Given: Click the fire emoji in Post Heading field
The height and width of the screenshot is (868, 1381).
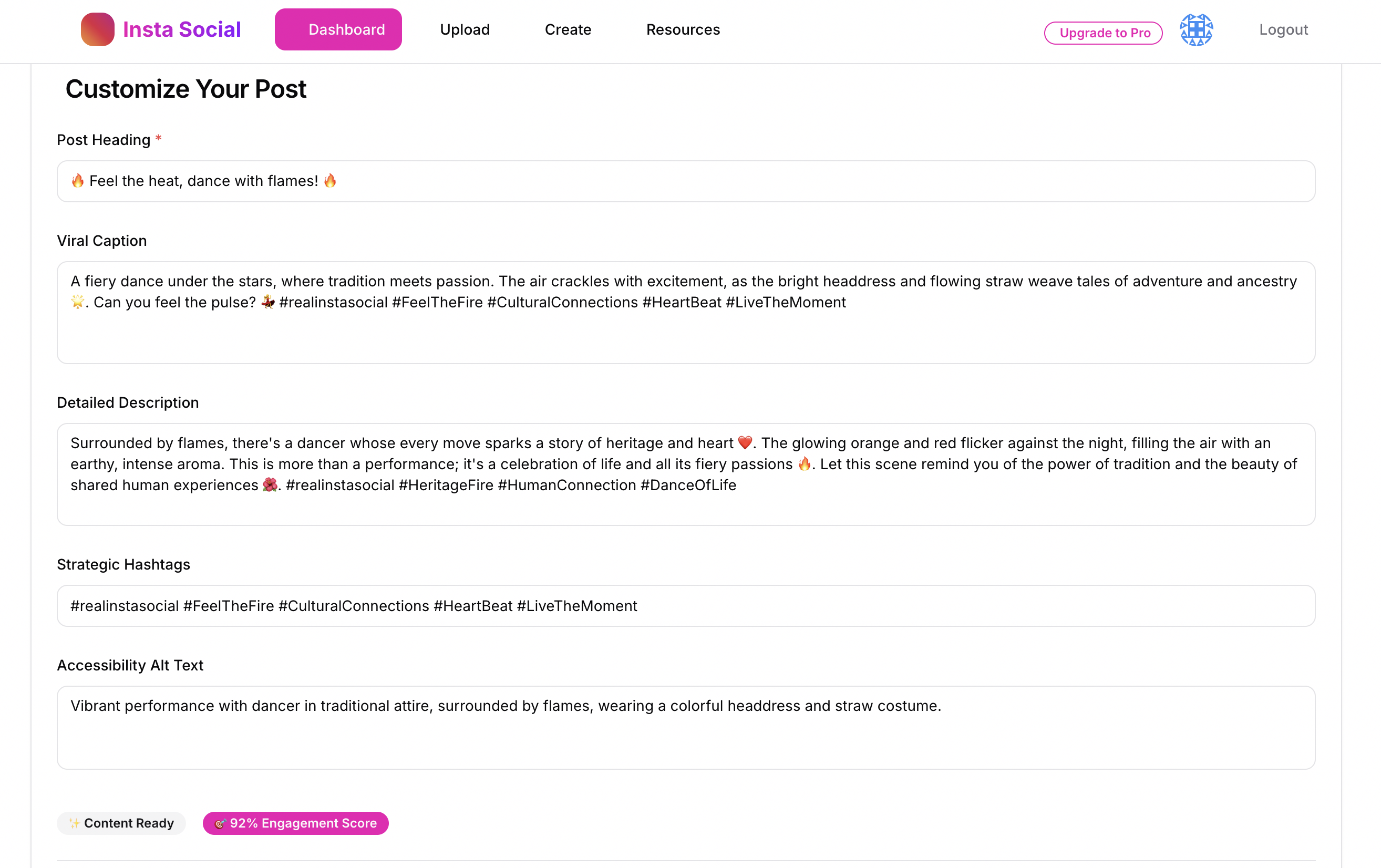Looking at the screenshot, I should point(78,181).
